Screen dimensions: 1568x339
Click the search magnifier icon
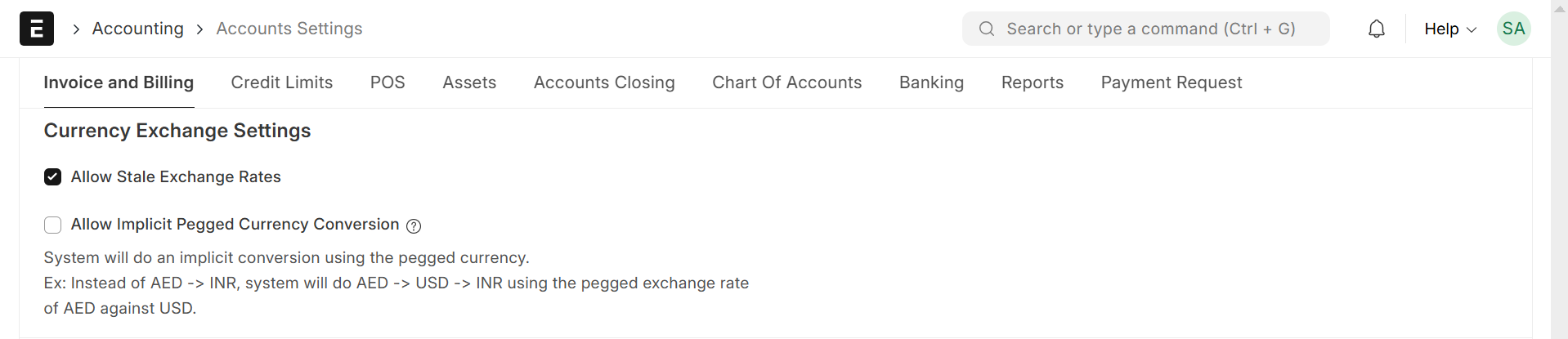(x=987, y=29)
